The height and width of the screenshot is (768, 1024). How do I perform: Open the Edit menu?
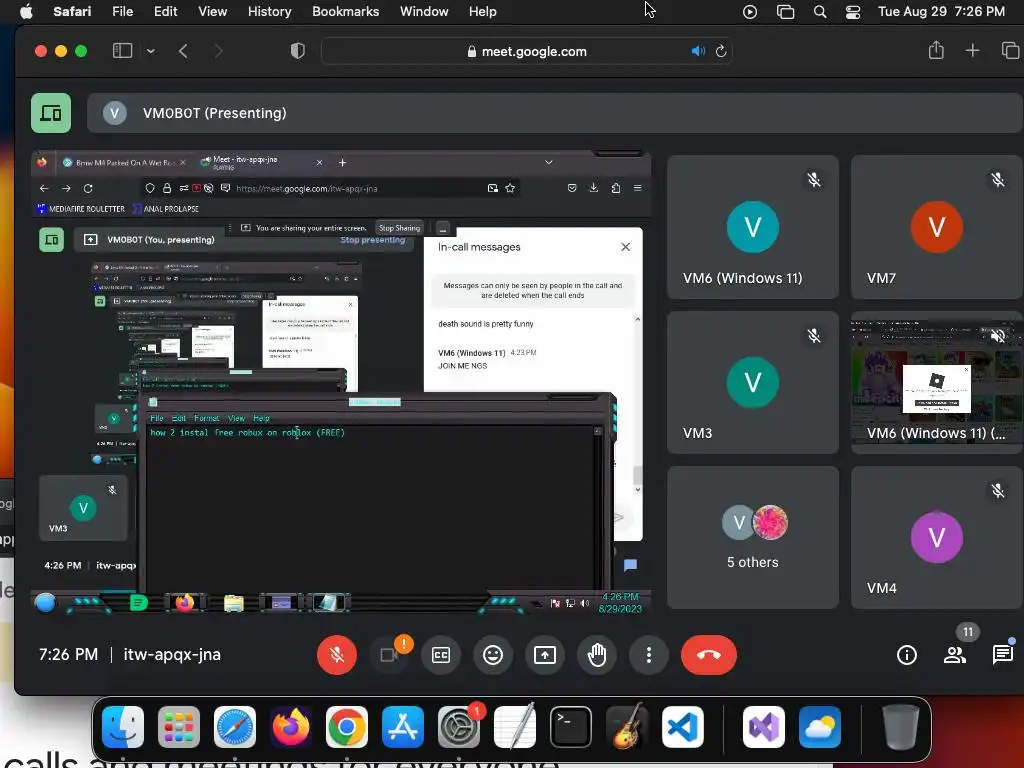[165, 11]
